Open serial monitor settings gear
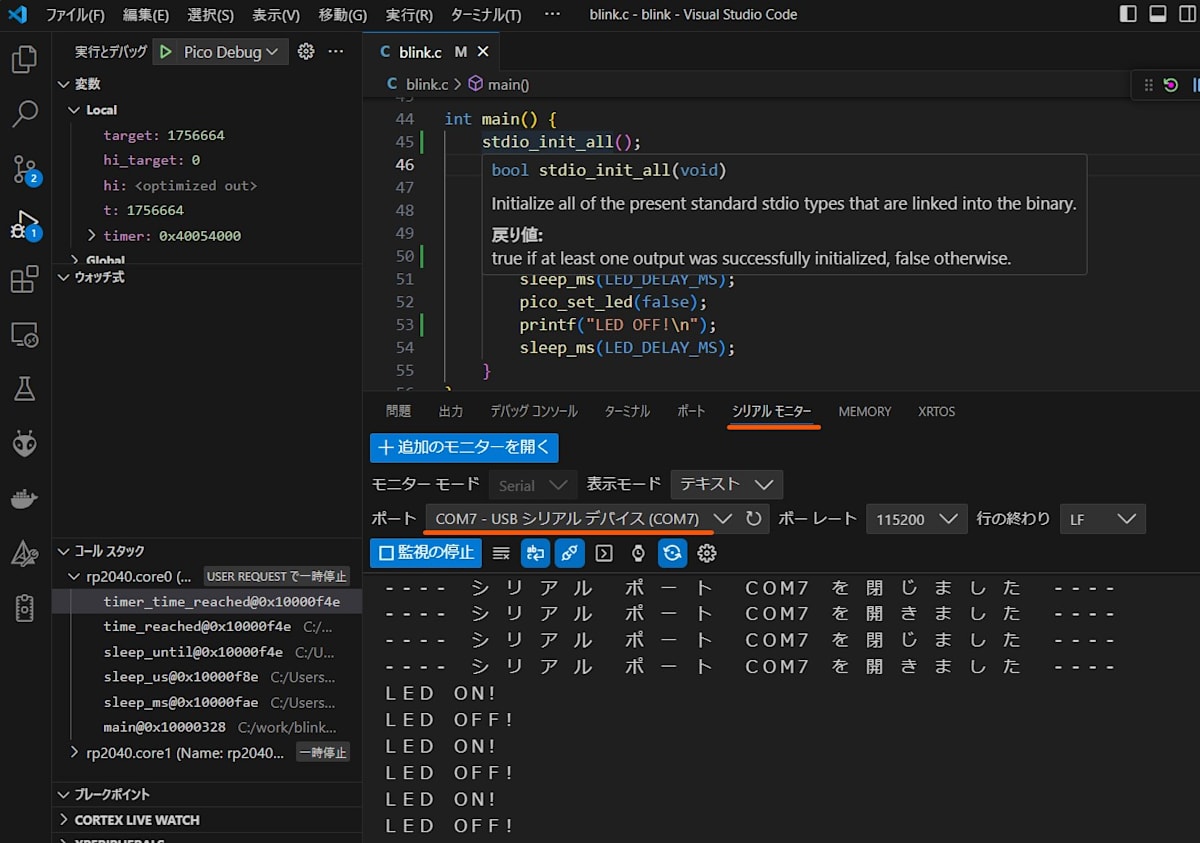This screenshot has width=1200, height=843. (707, 553)
